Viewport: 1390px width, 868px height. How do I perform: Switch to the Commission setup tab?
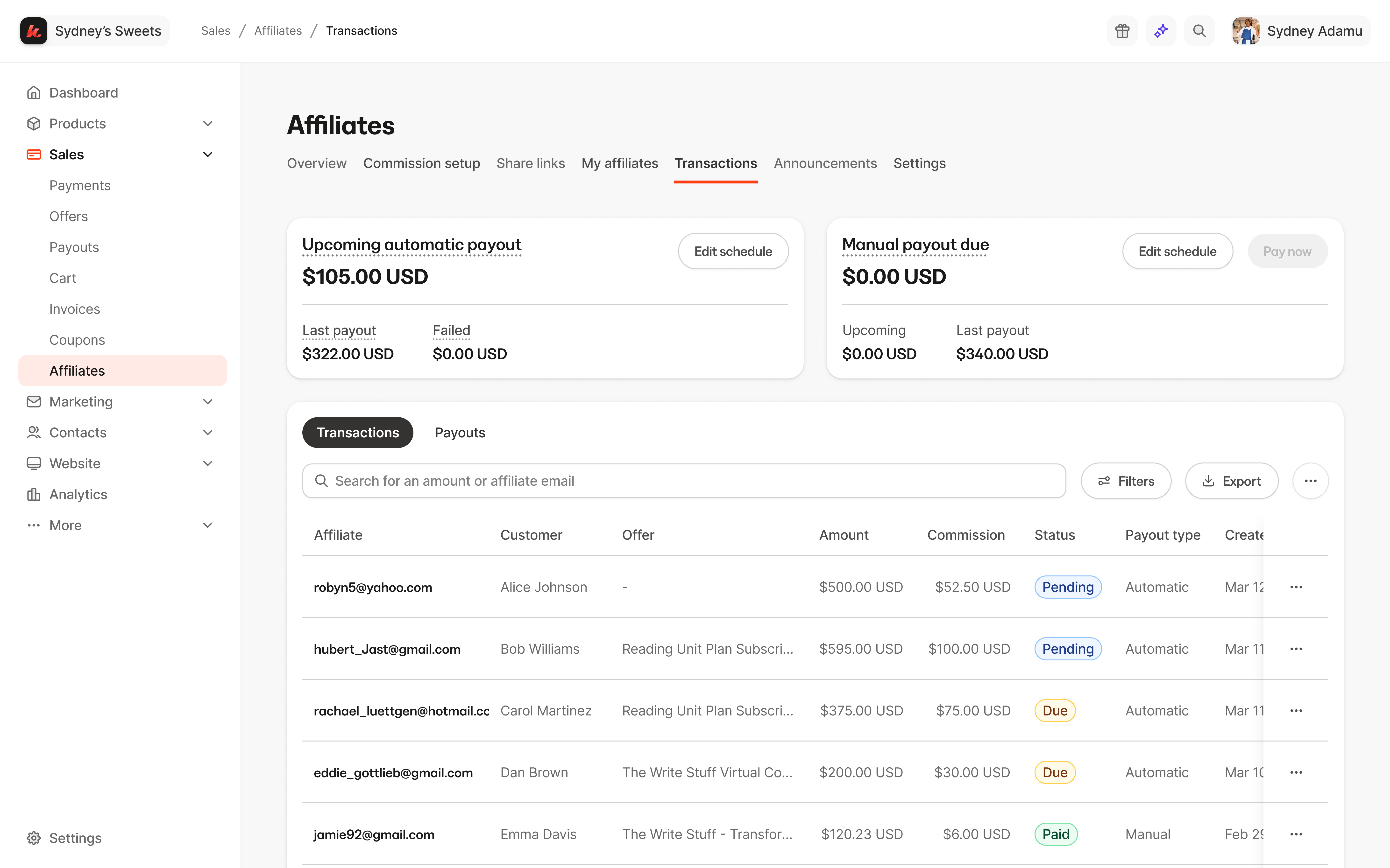tap(421, 164)
